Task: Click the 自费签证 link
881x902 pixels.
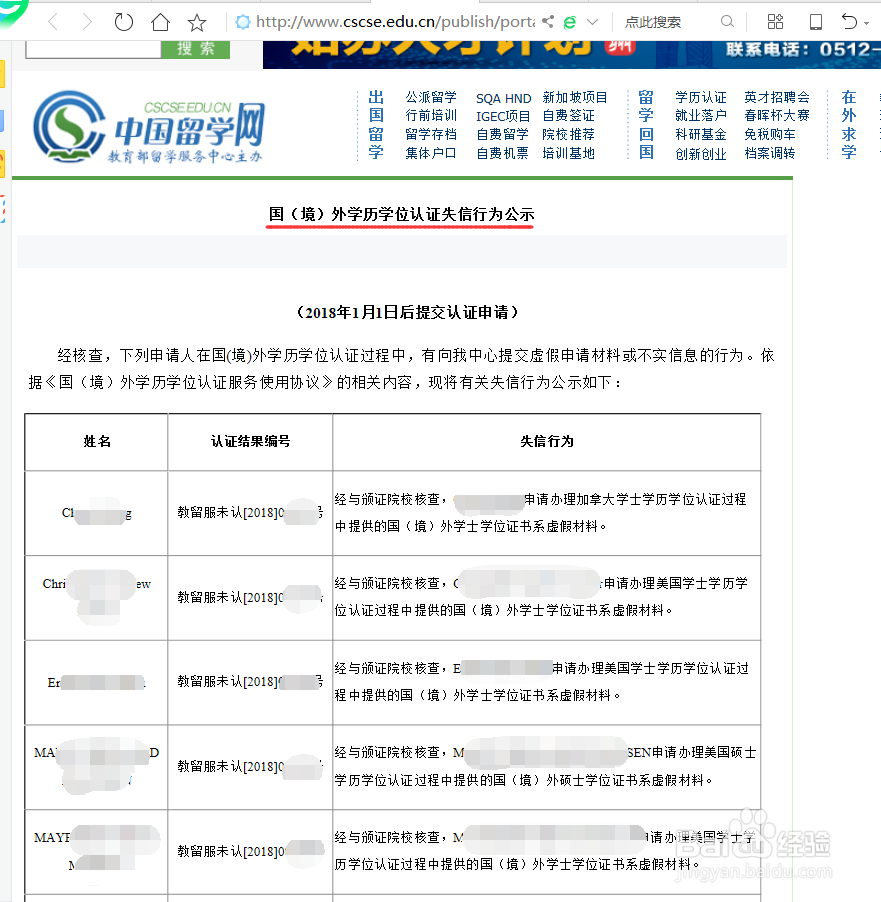Action: pos(569,116)
